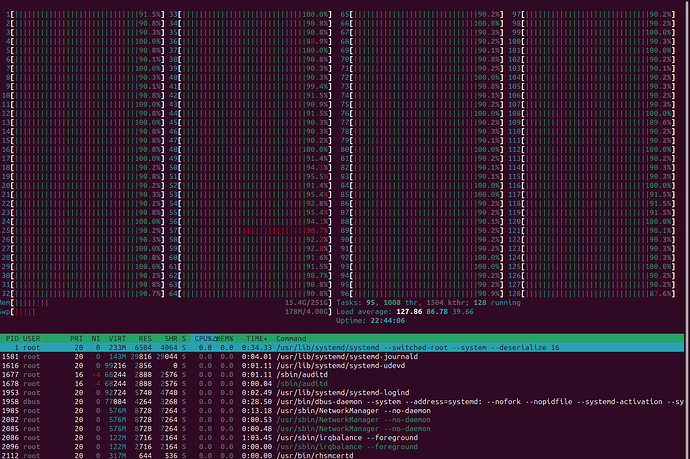Sort by the Command column header

[x=296, y=338]
